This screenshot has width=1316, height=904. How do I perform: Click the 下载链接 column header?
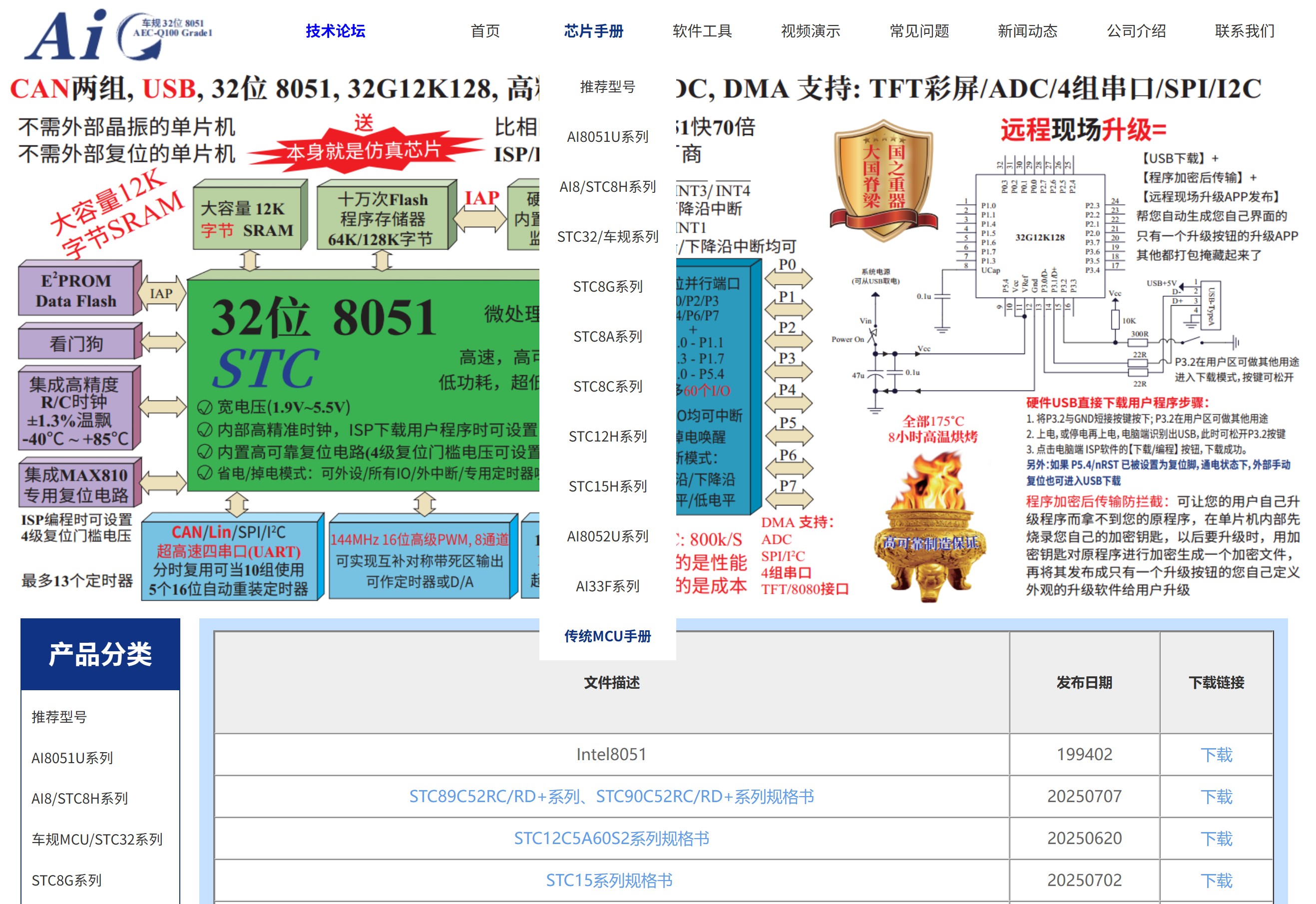1216,682
